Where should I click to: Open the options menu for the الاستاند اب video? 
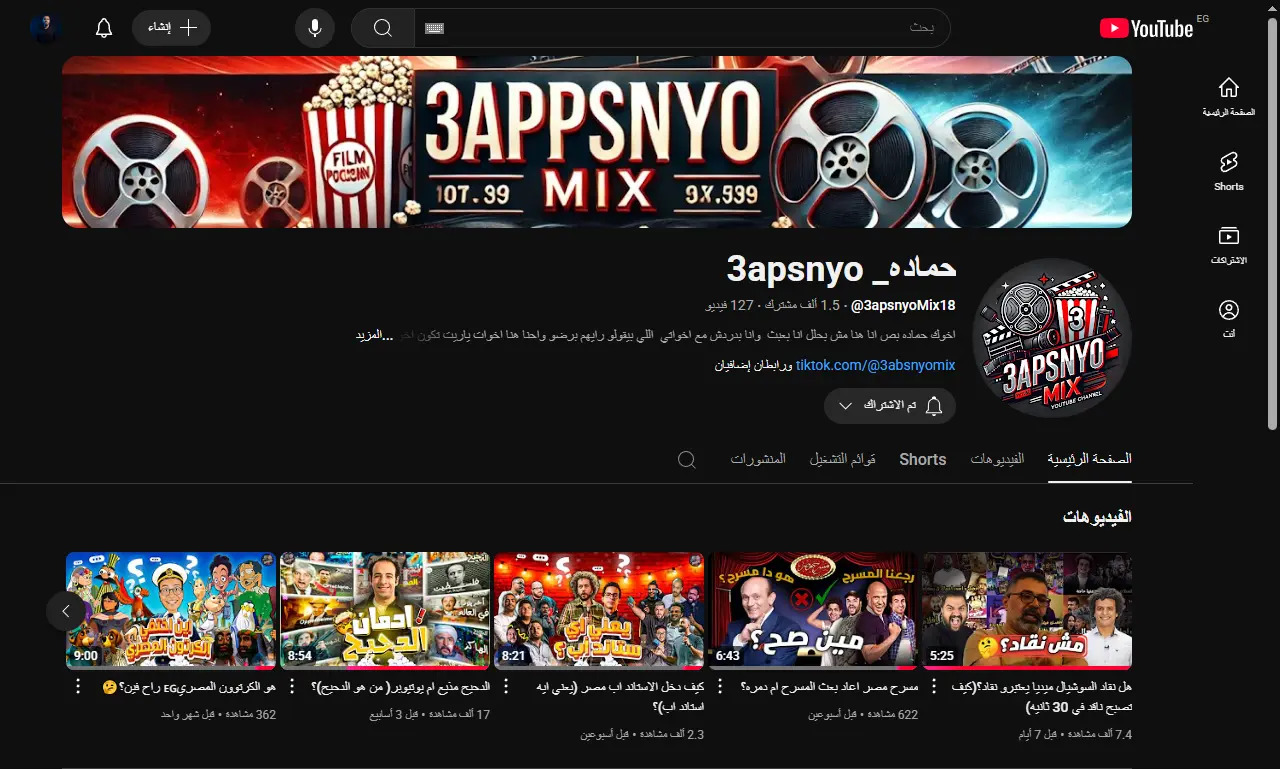point(506,688)
